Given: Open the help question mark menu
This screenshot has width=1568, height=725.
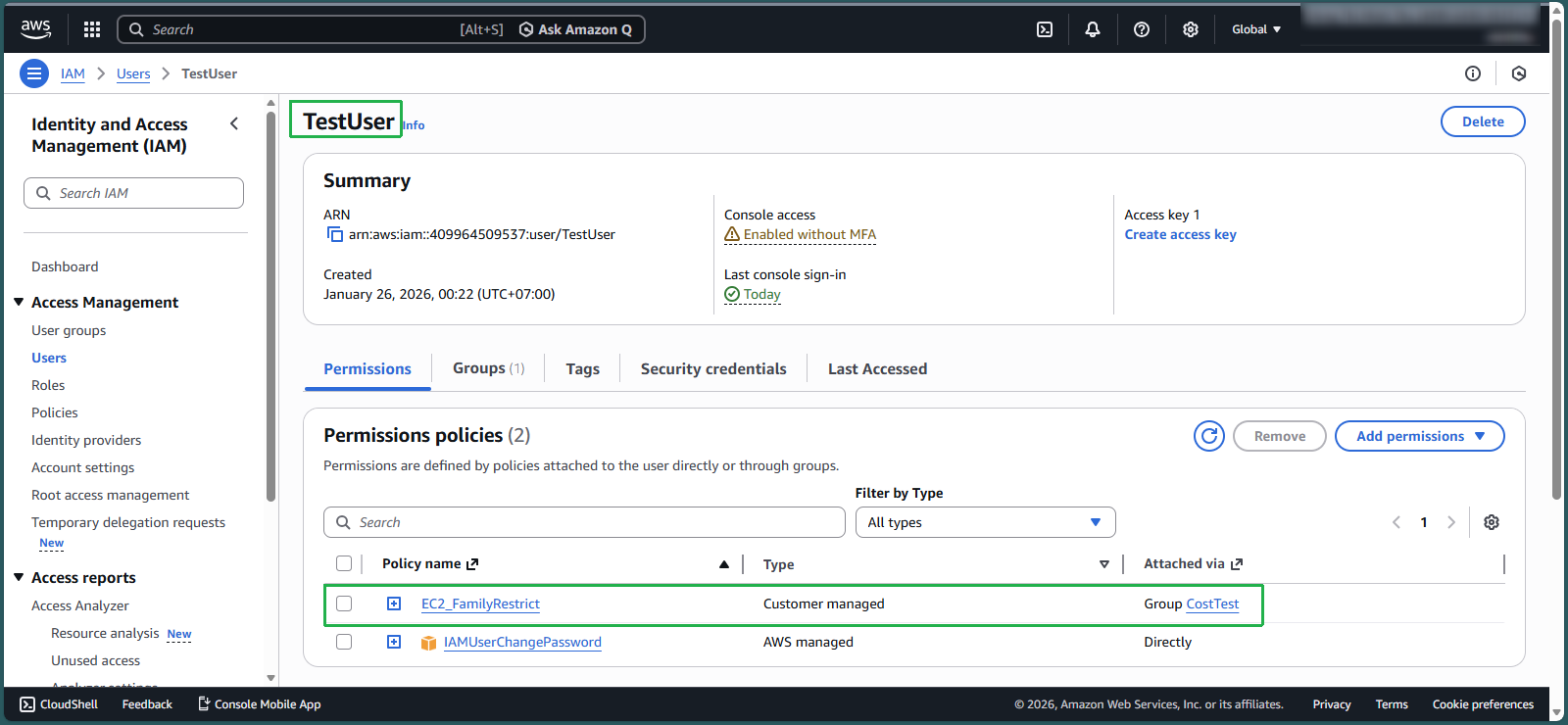Looking at the screenshot, I should 1142,29.
